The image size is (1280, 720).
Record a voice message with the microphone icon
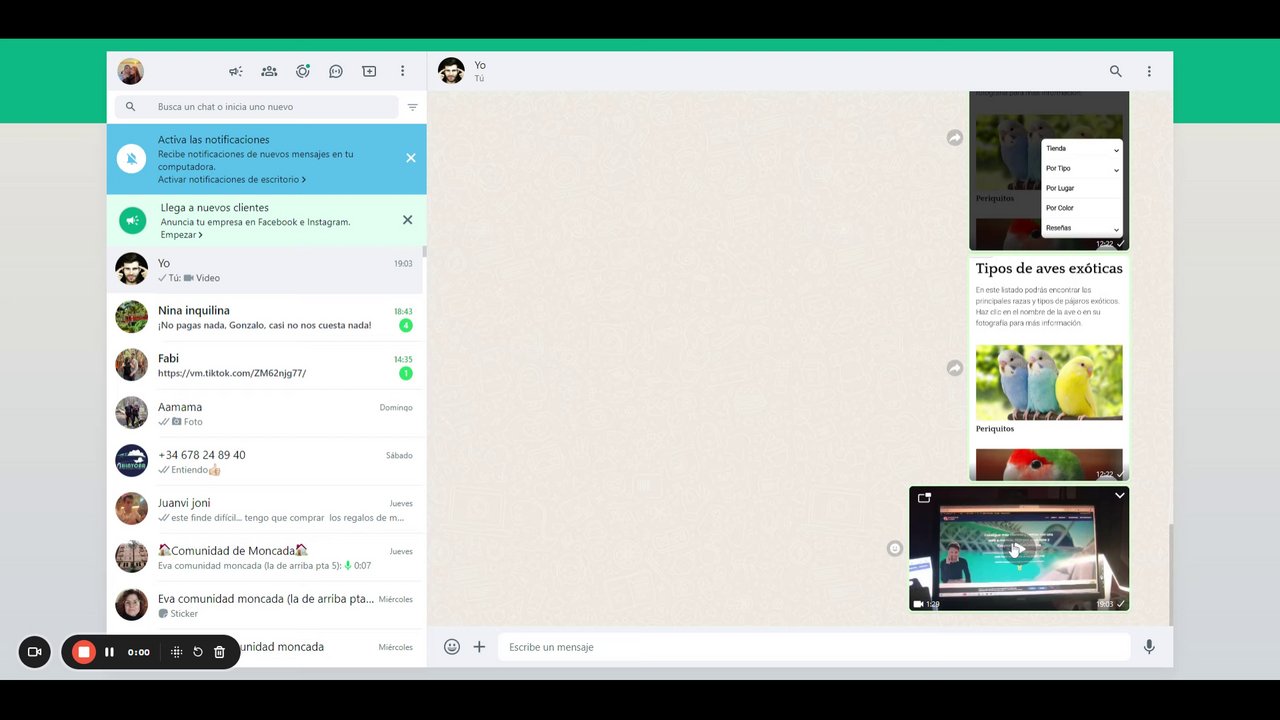click(1149, 647)
